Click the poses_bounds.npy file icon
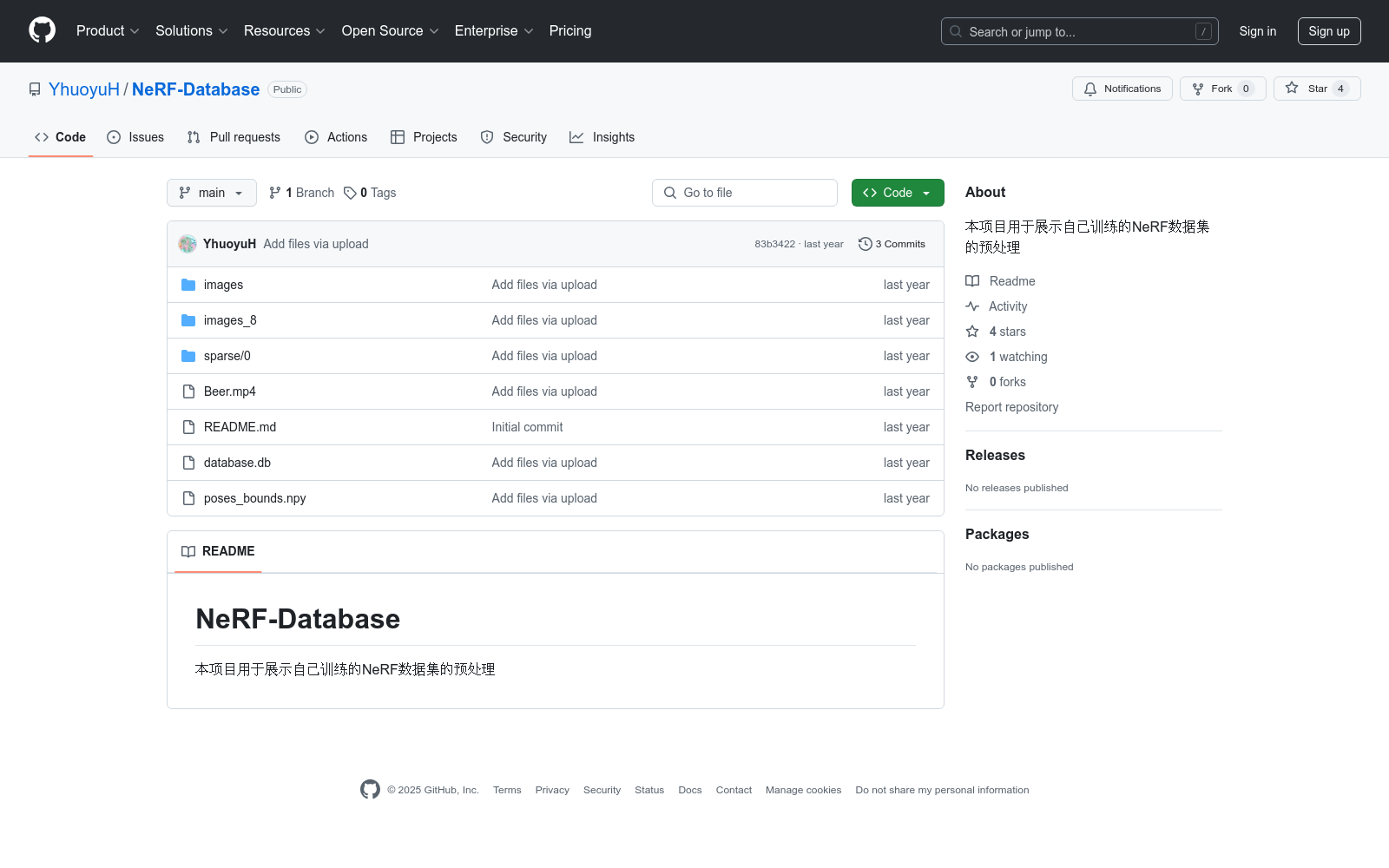 tap(188, 498)
